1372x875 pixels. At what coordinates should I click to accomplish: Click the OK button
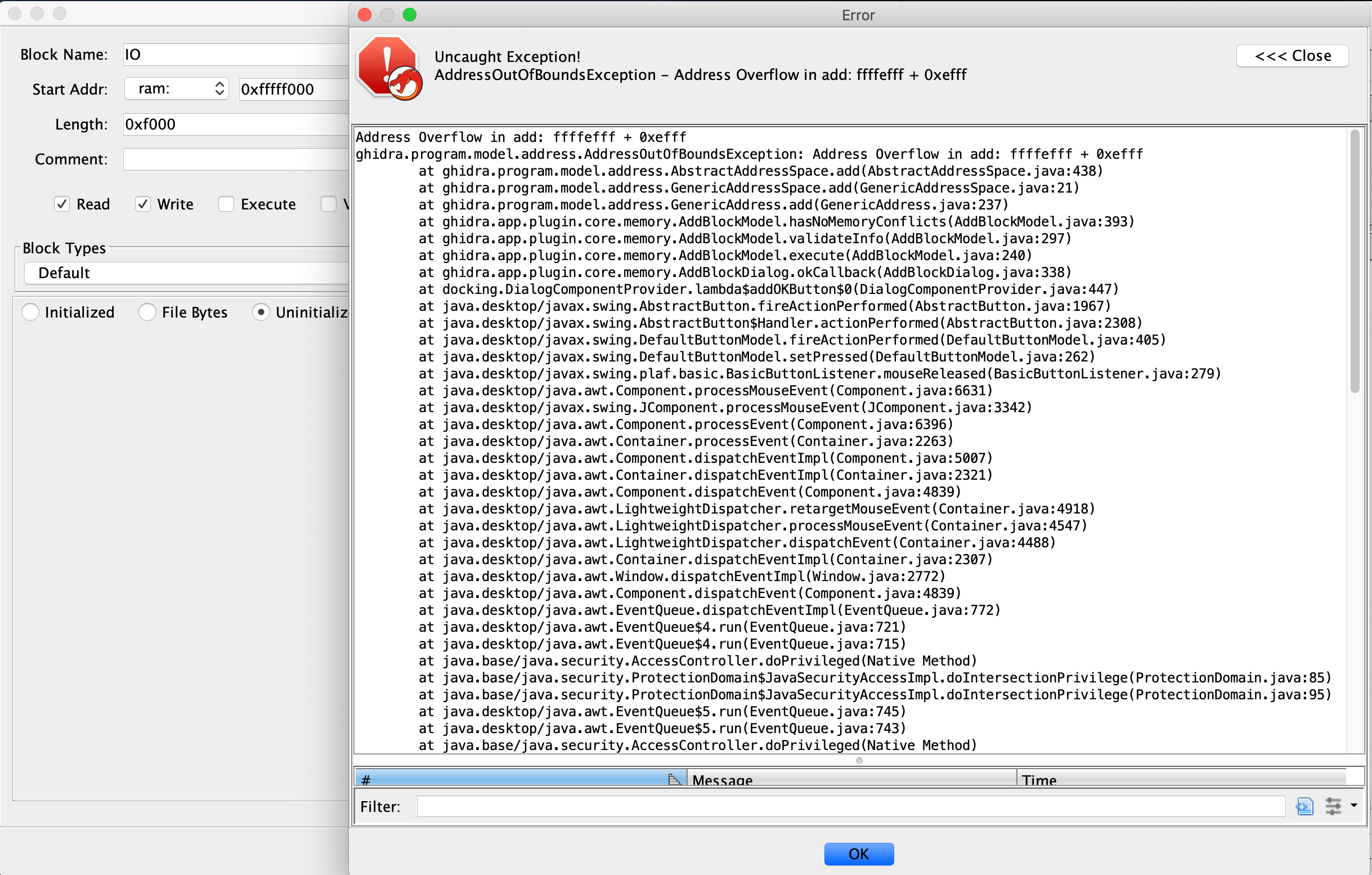click(859, 854)
